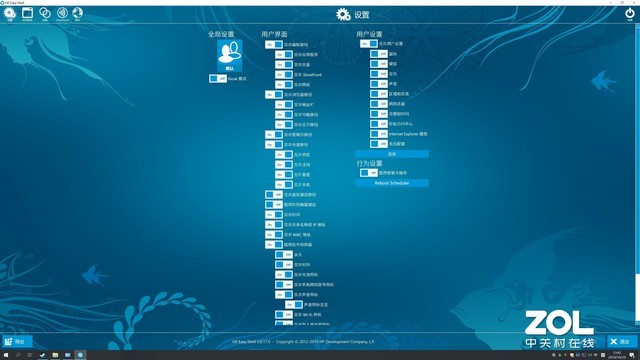The image size is (640, 360).
Task: Select the default user profile tile
Action: tap(229, 56)
